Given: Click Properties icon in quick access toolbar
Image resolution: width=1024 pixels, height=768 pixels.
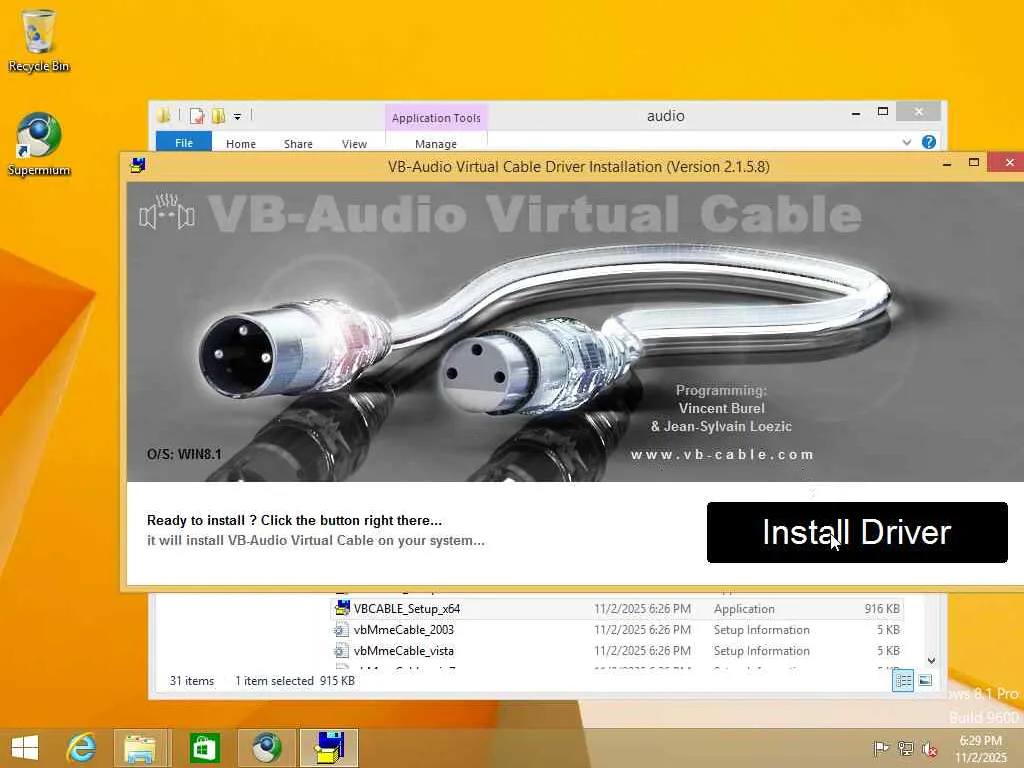Looking at the screenshot, I should click(197, 116).
